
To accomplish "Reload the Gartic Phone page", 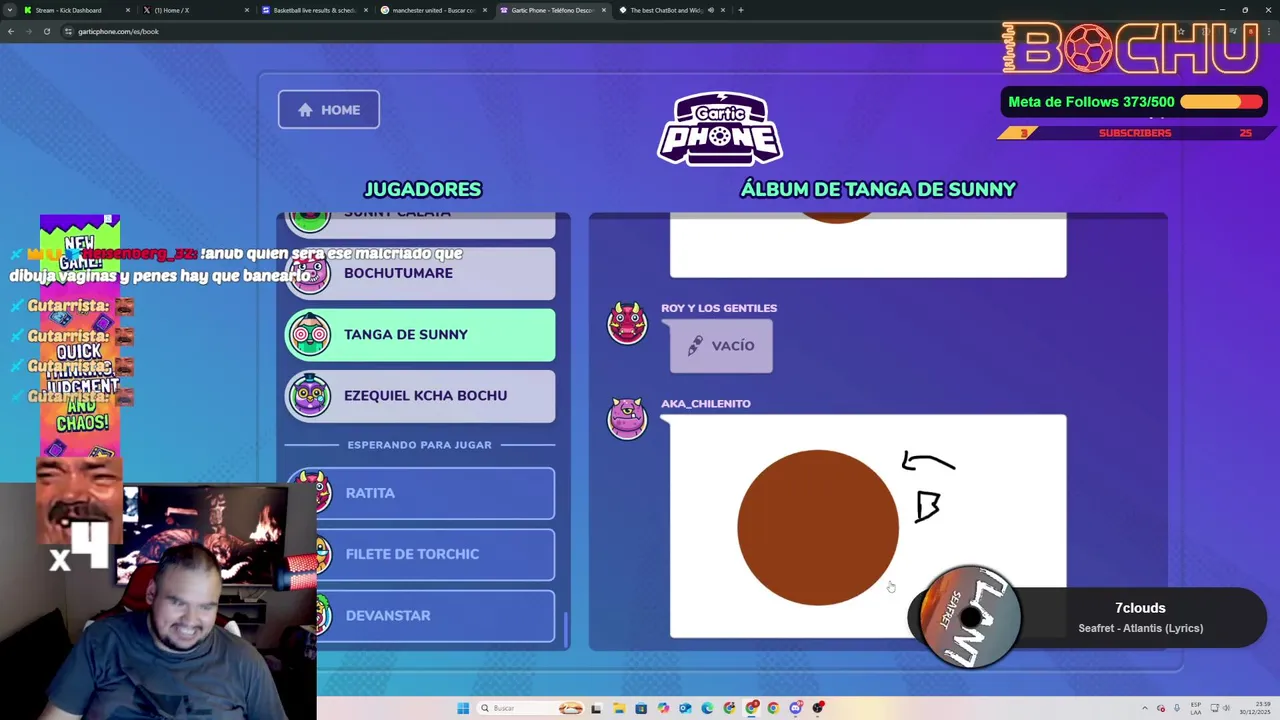I will point(47,31).
